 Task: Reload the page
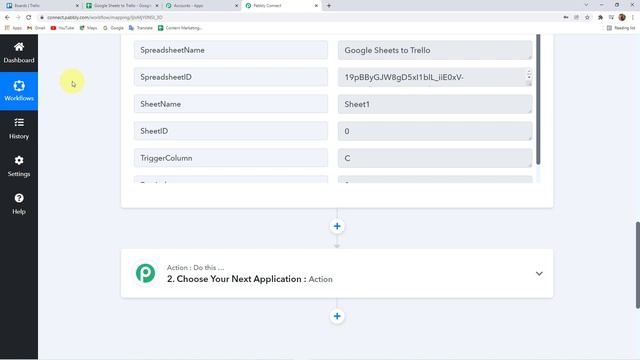(29, 18)
